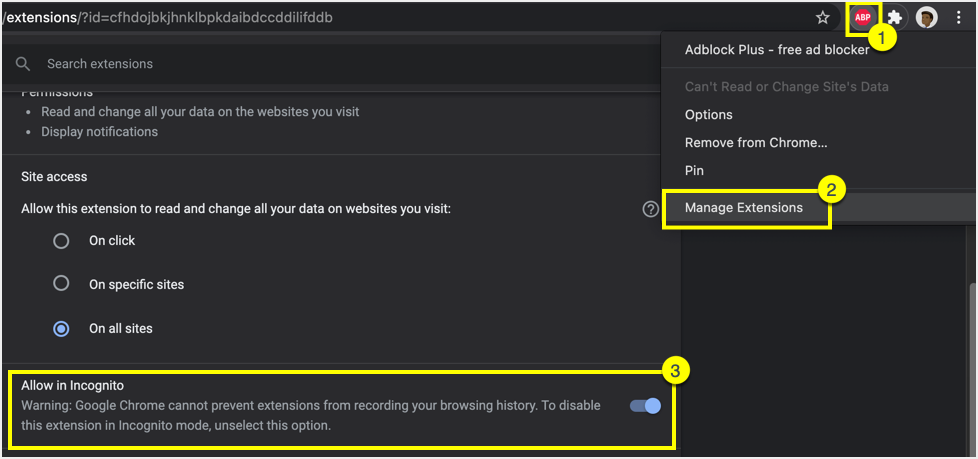This screenshot has width=978, height=459.
Task: Open the Extensions puzzle piece menu
Action: [895, 18]
